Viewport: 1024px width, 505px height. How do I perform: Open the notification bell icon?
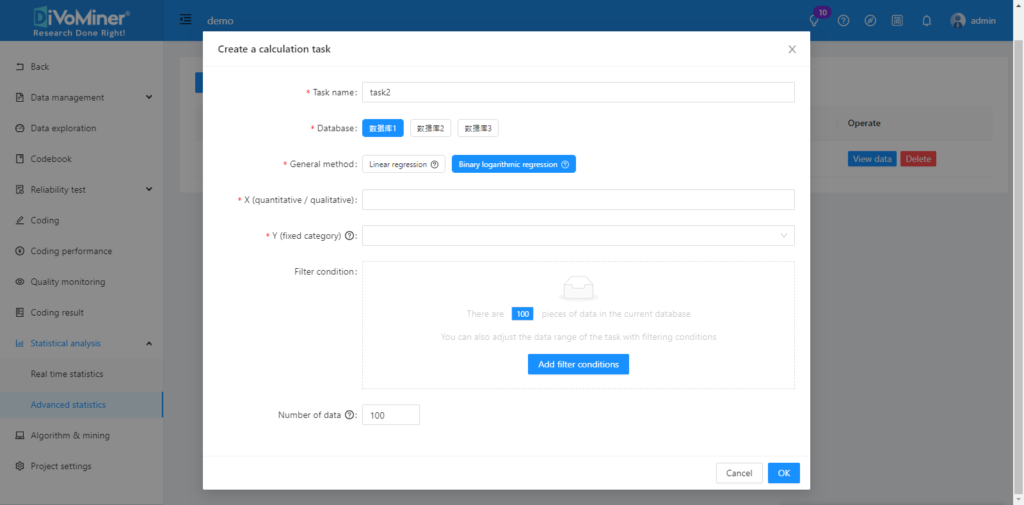coord(926,21)
